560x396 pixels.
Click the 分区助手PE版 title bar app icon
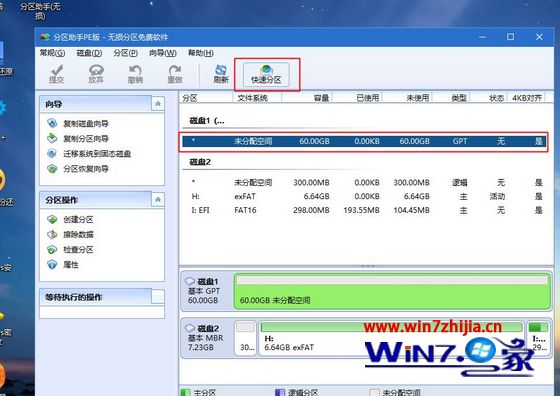click(45, 37)
